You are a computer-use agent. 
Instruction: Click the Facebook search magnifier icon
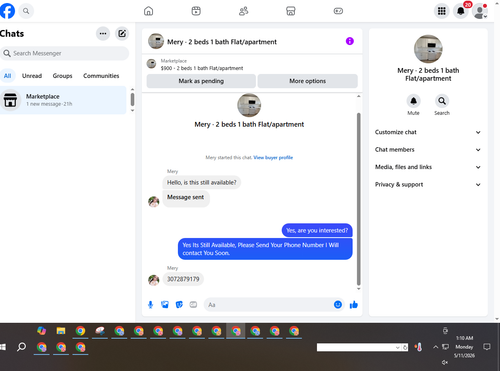click(26, 11)
